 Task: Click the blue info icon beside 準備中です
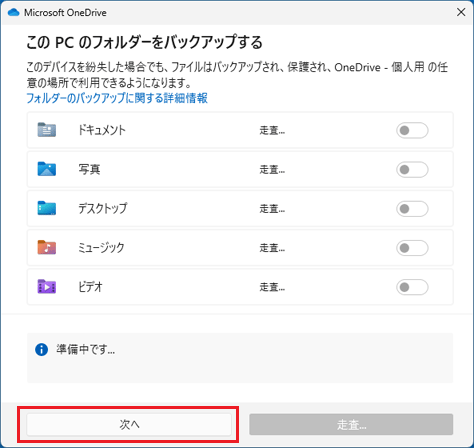[x=41, y=350]
